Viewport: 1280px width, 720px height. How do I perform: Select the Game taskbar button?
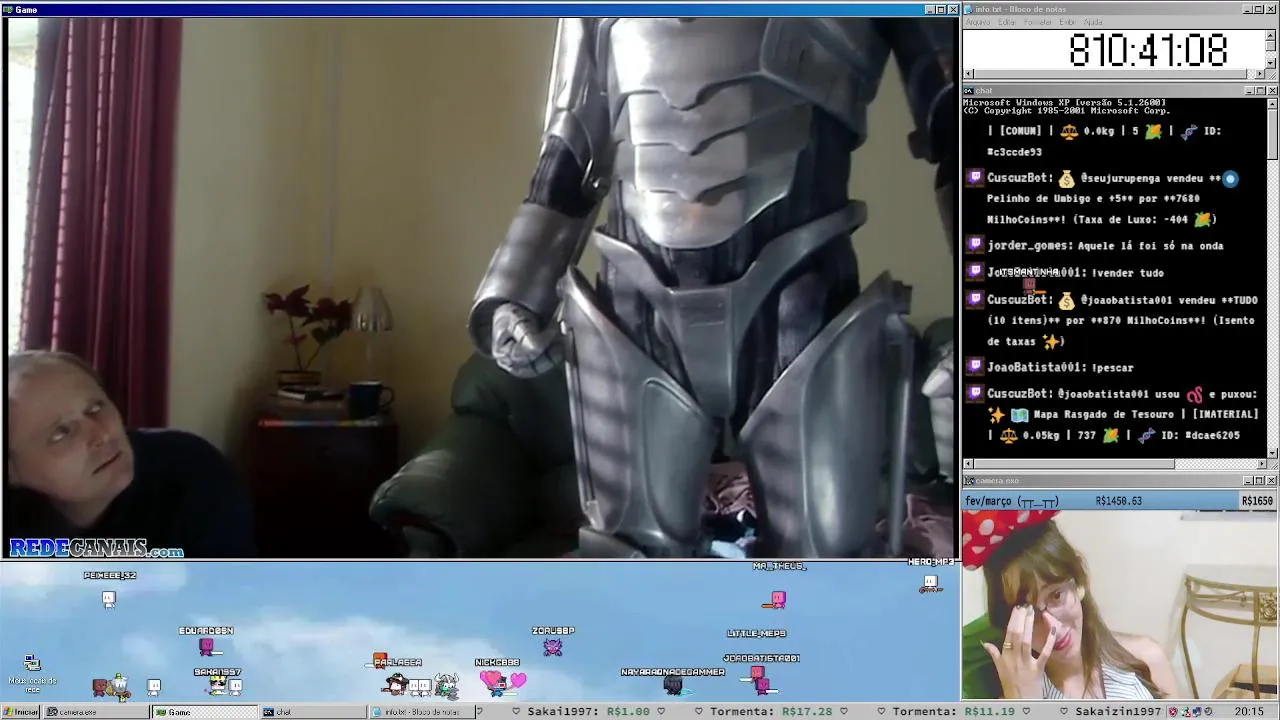204,712
